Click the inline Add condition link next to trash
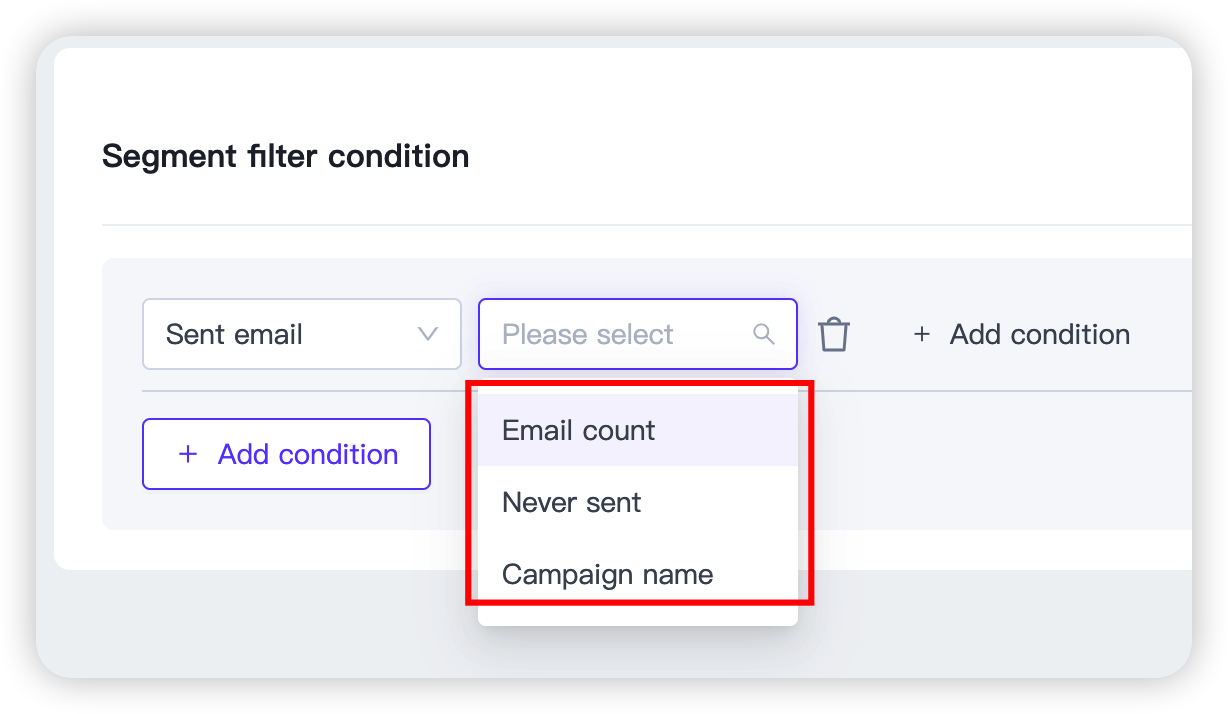Screen dimensions: 1228x714 point(1022,334)
